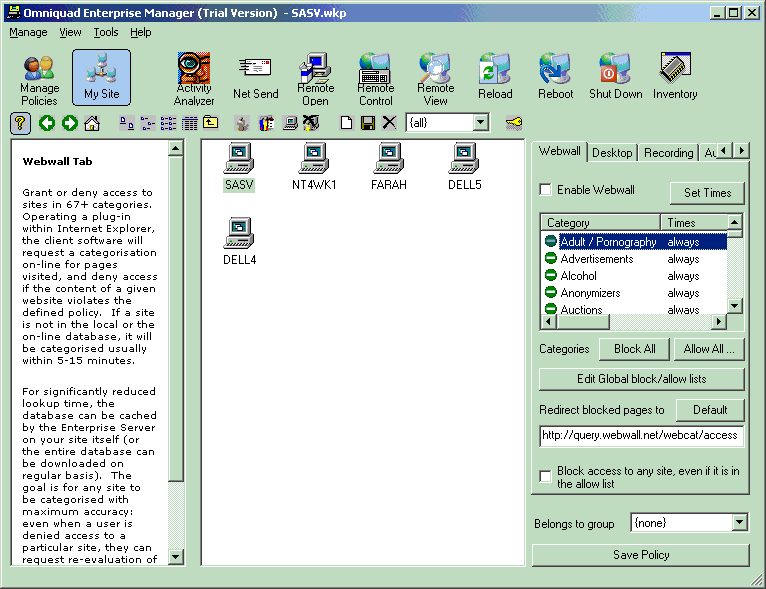Click the yellow key icon
Image resolution: width=766 pixels, height=589 pixels.
click(x=514, y=123)
